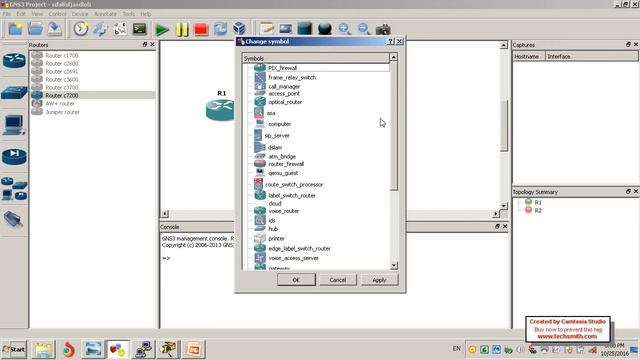Screen dimensions: 640x360
Task: Add a note using the notepad icon
Action: tap(267, 29)
